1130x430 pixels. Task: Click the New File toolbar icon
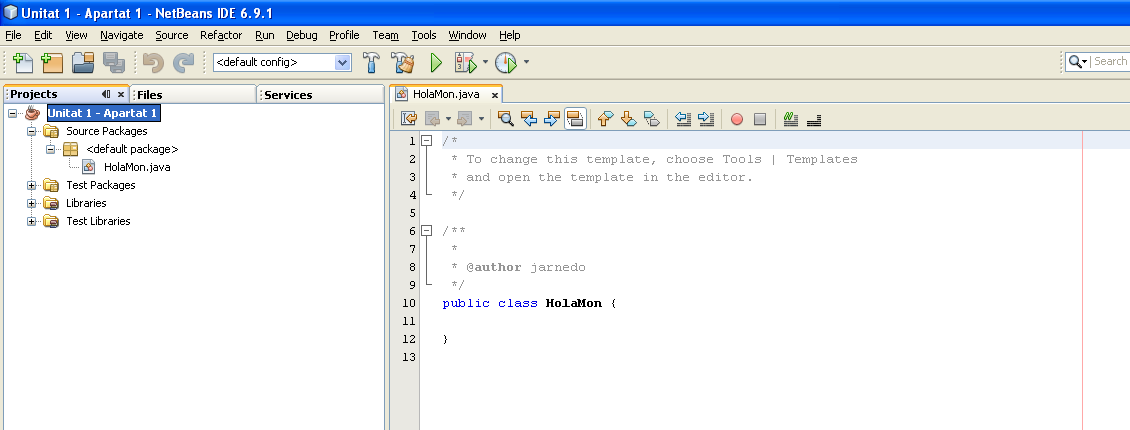22,63
